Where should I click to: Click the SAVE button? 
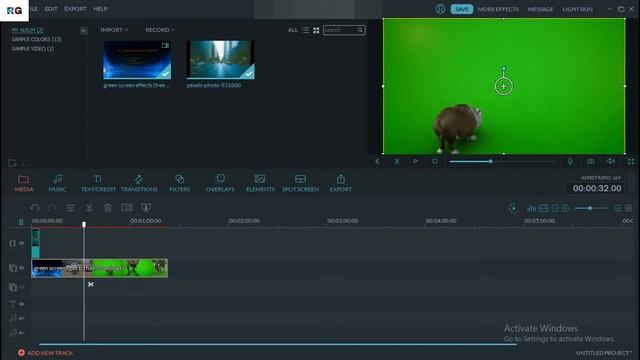[x=462, y=9]
